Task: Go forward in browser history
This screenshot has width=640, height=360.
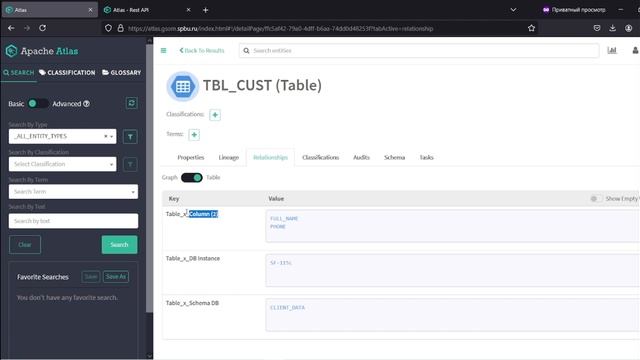Action: (27, 28)
